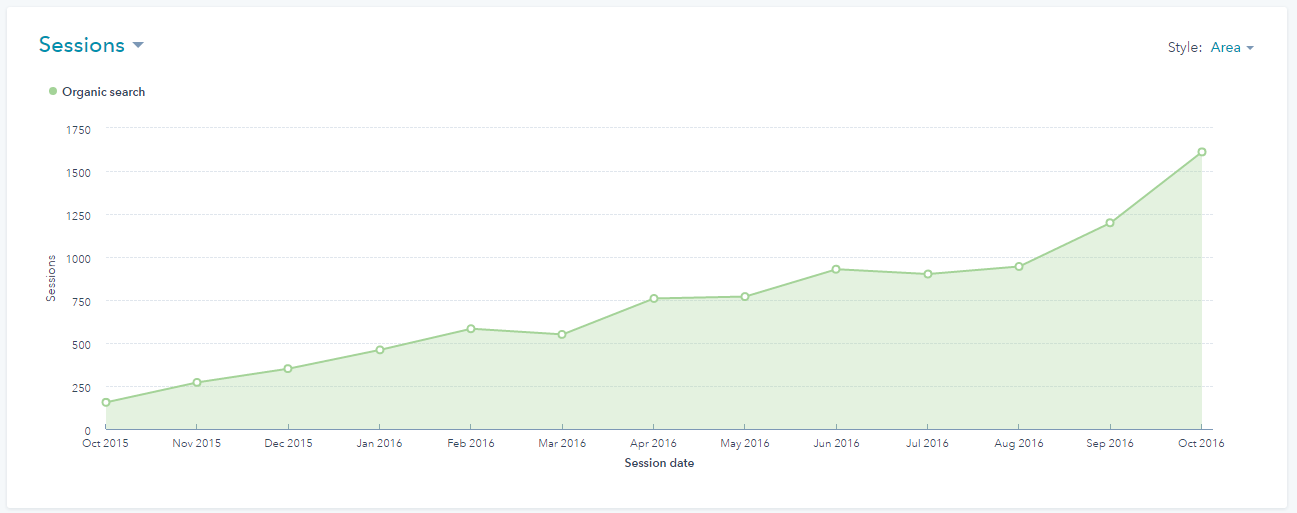Click the Jun 2016 data point
Image resolution: width=1297 pixels, height=513 pixels.
836,269
